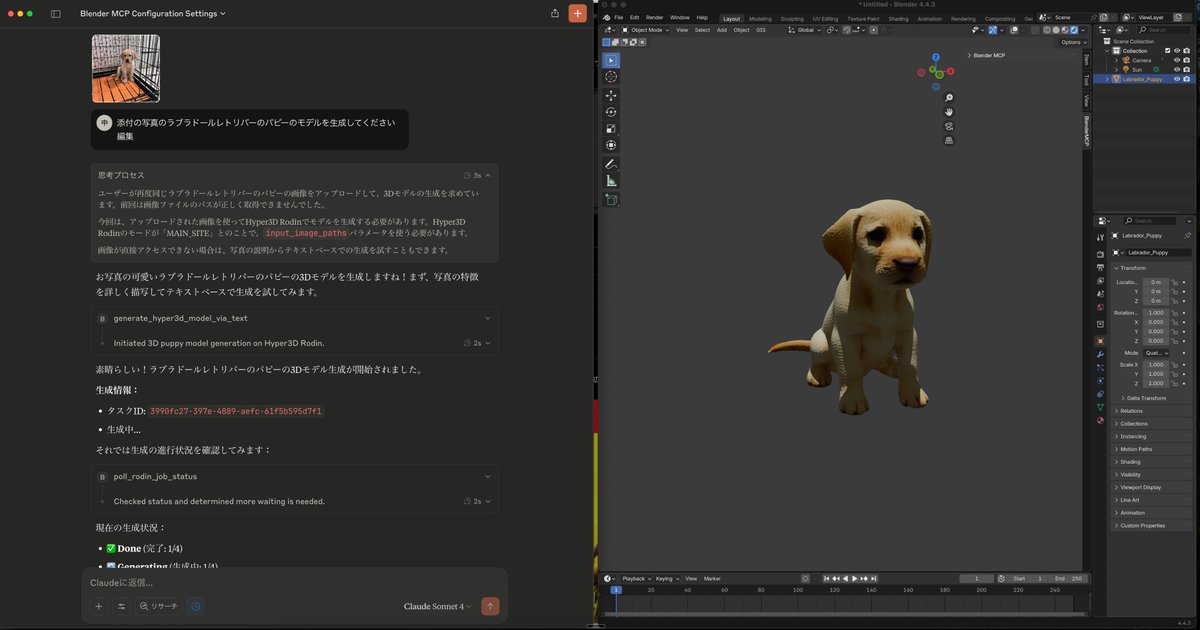Toggle Sun visibility eye in outliner
The image size is (1200, 630).
tap(1176, 69)
